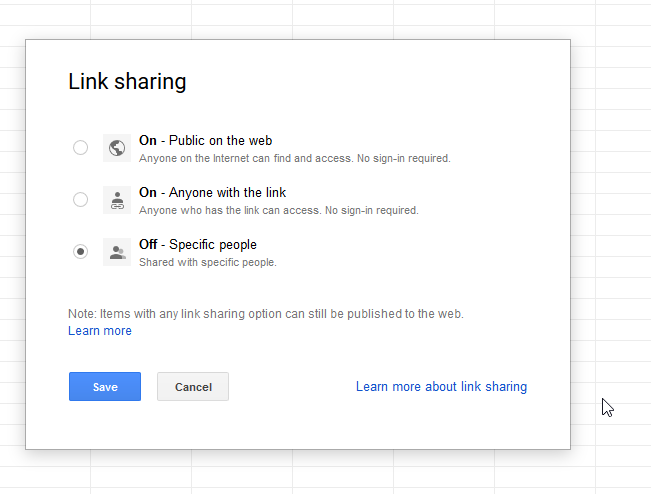Select the Off - Specific people radio button
651x494 pixels.
(80, 252)
